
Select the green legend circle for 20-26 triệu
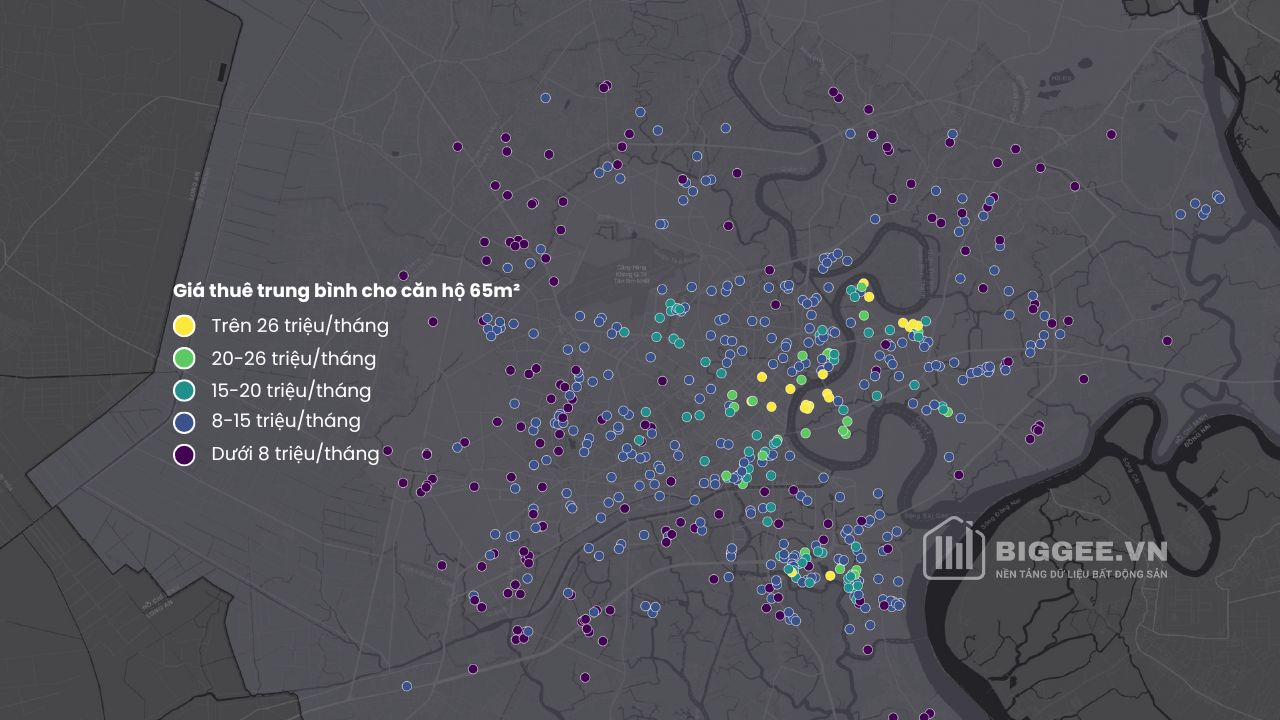pos(184,357)
